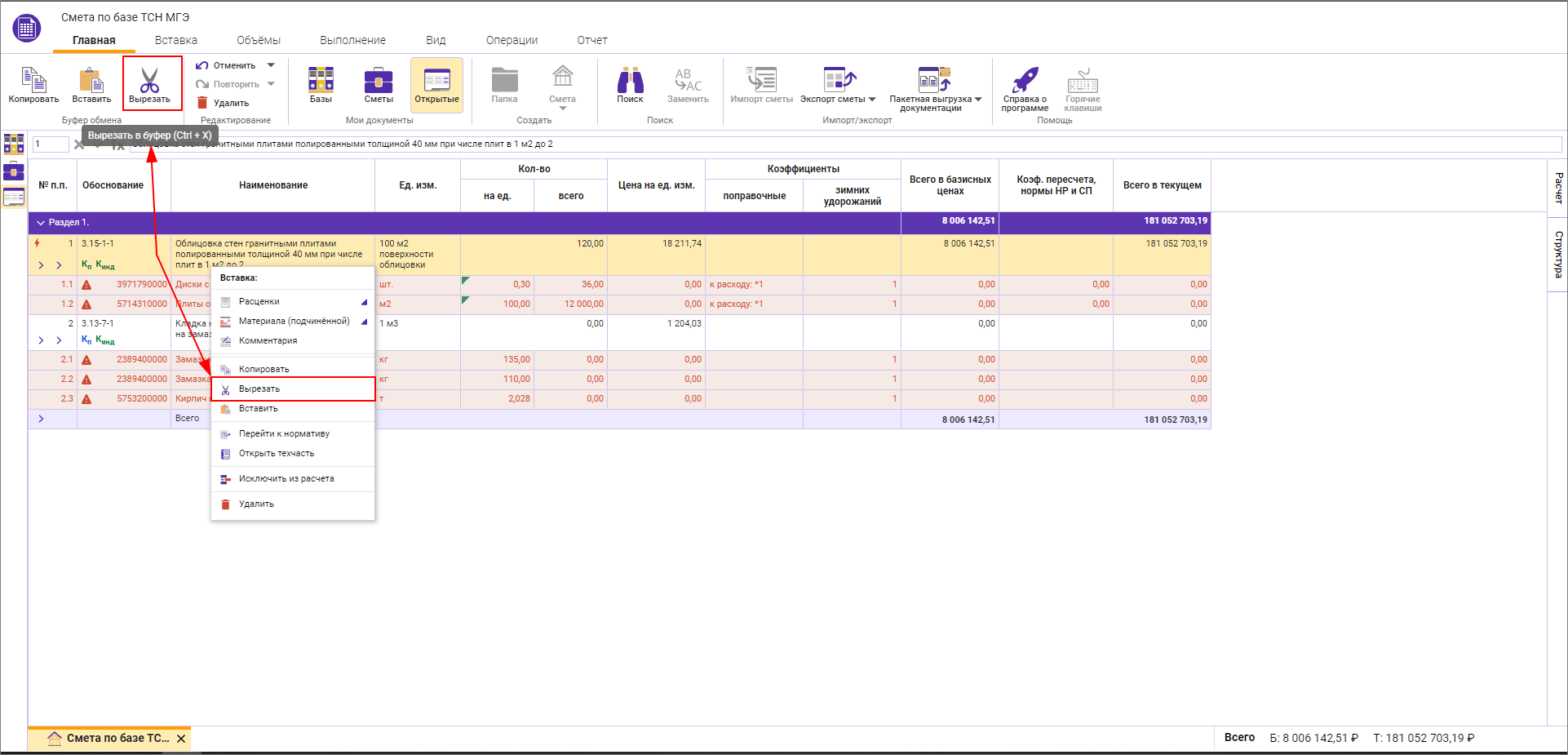Click the Кинд coefficient label in row 3.15-1-1

[105, 265]
